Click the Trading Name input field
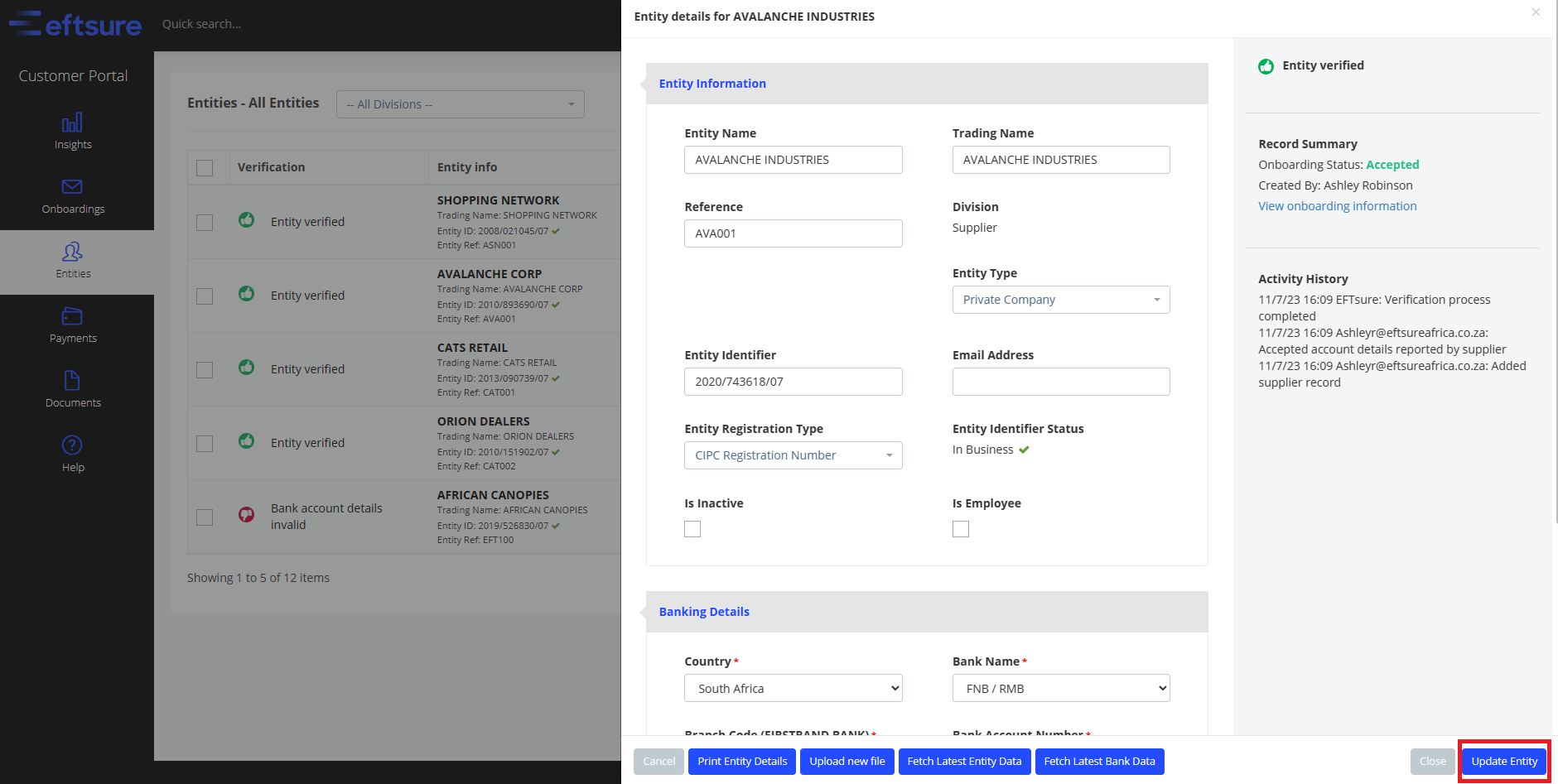 1061,160
